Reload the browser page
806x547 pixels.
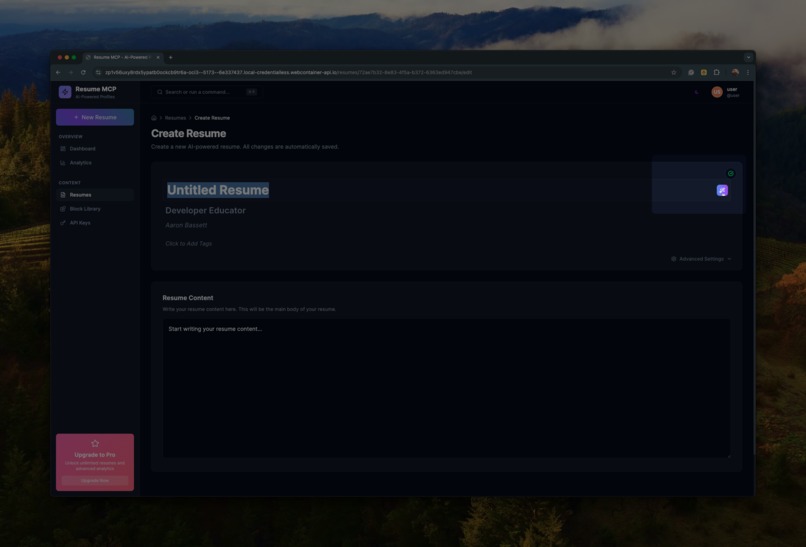[83, 72]
